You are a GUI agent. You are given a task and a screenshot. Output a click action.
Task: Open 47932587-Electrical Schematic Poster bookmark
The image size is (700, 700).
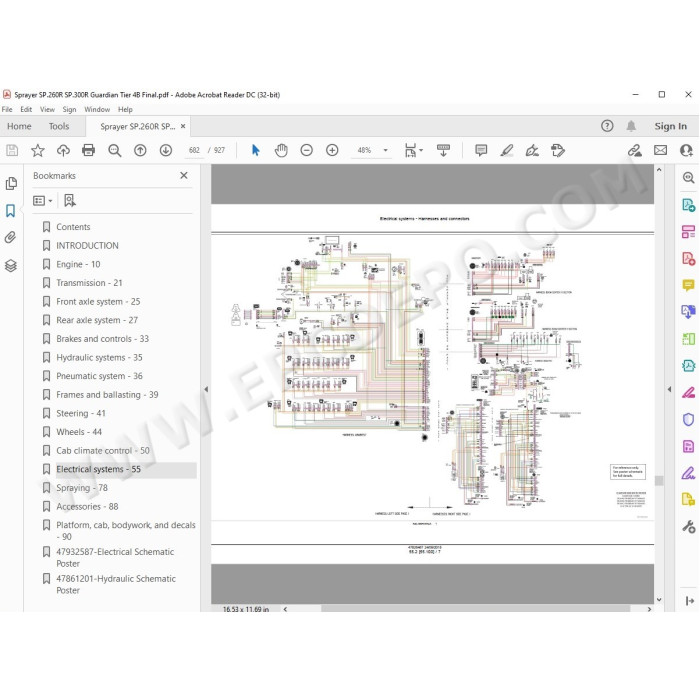coord(115,558)
